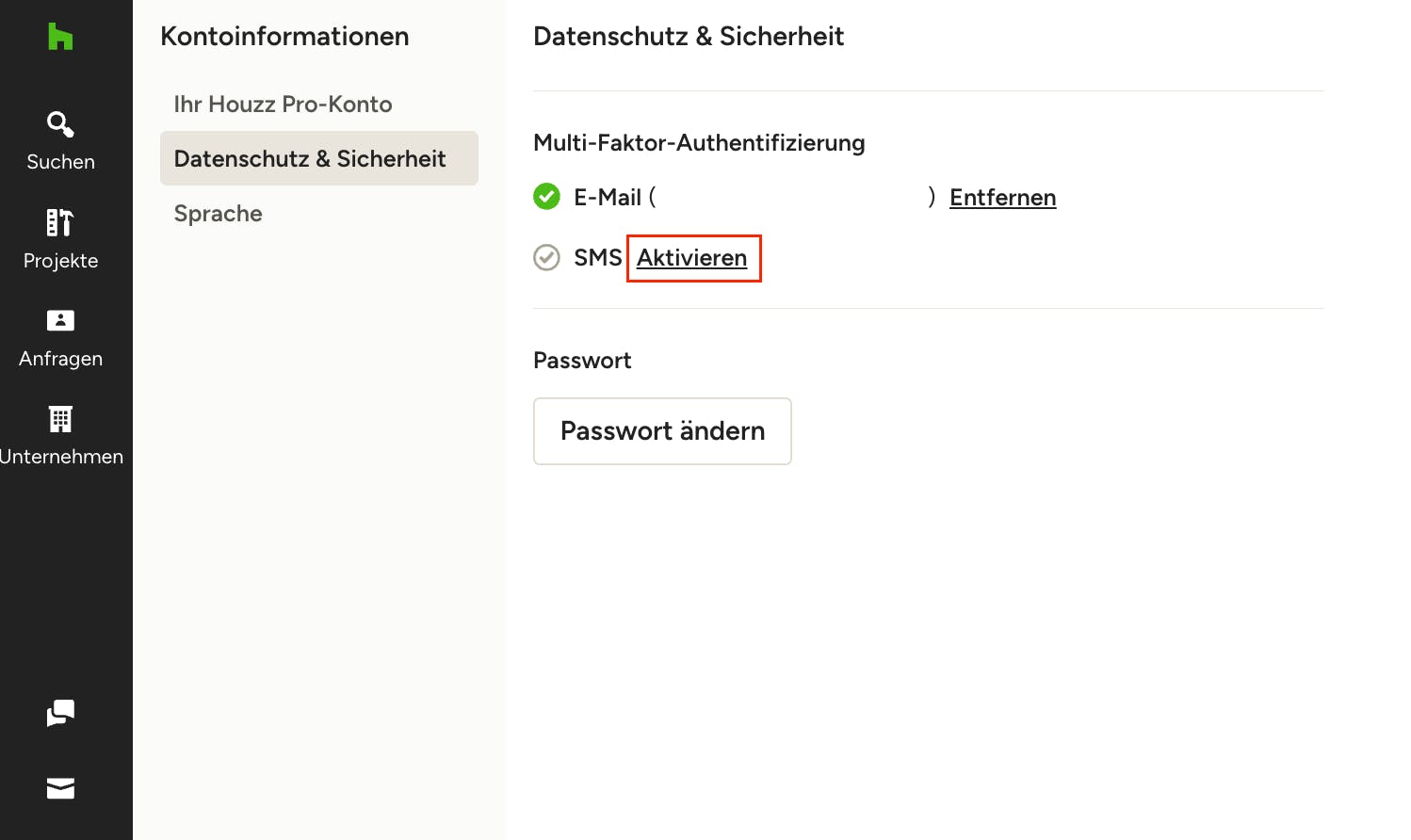Open Unternehmen via the building icon
The height and width of the screenshot is (840, 1411).
coord(60,418)
